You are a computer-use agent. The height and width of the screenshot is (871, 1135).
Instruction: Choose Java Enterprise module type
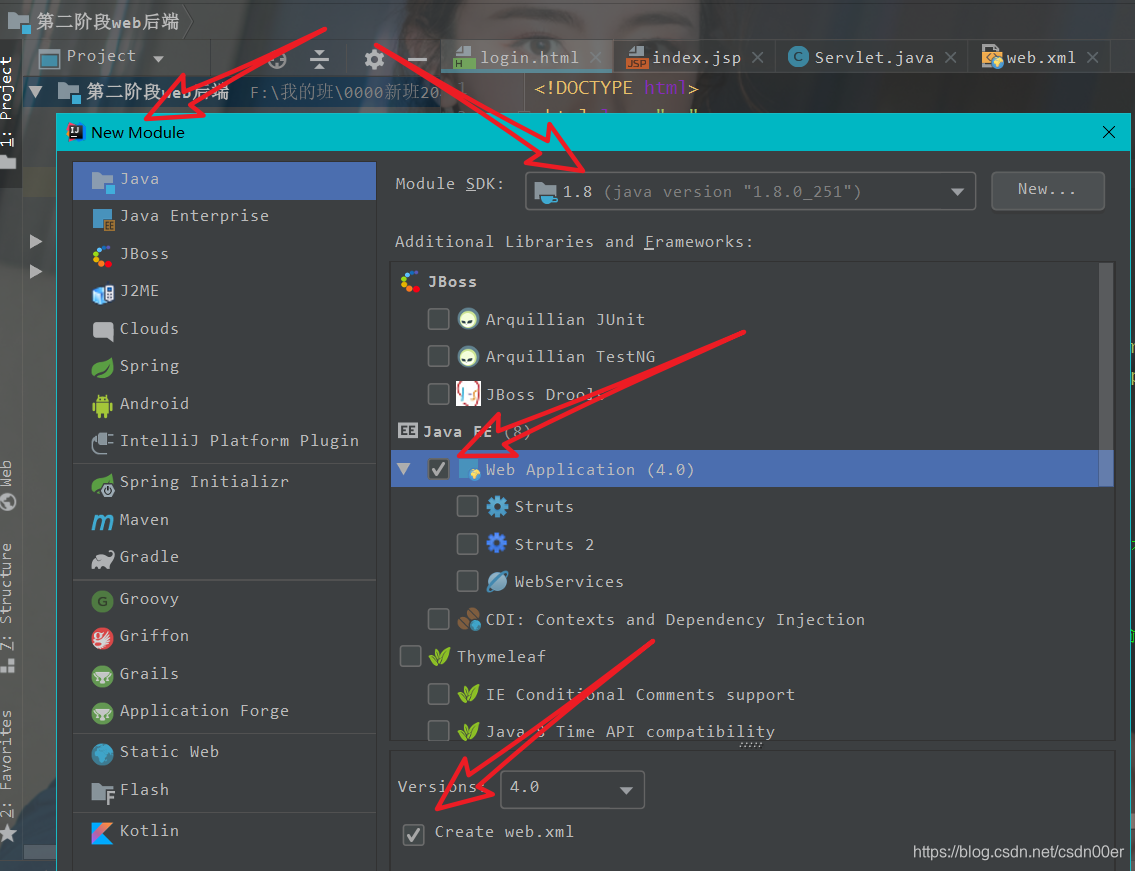[x=224, y=216]
